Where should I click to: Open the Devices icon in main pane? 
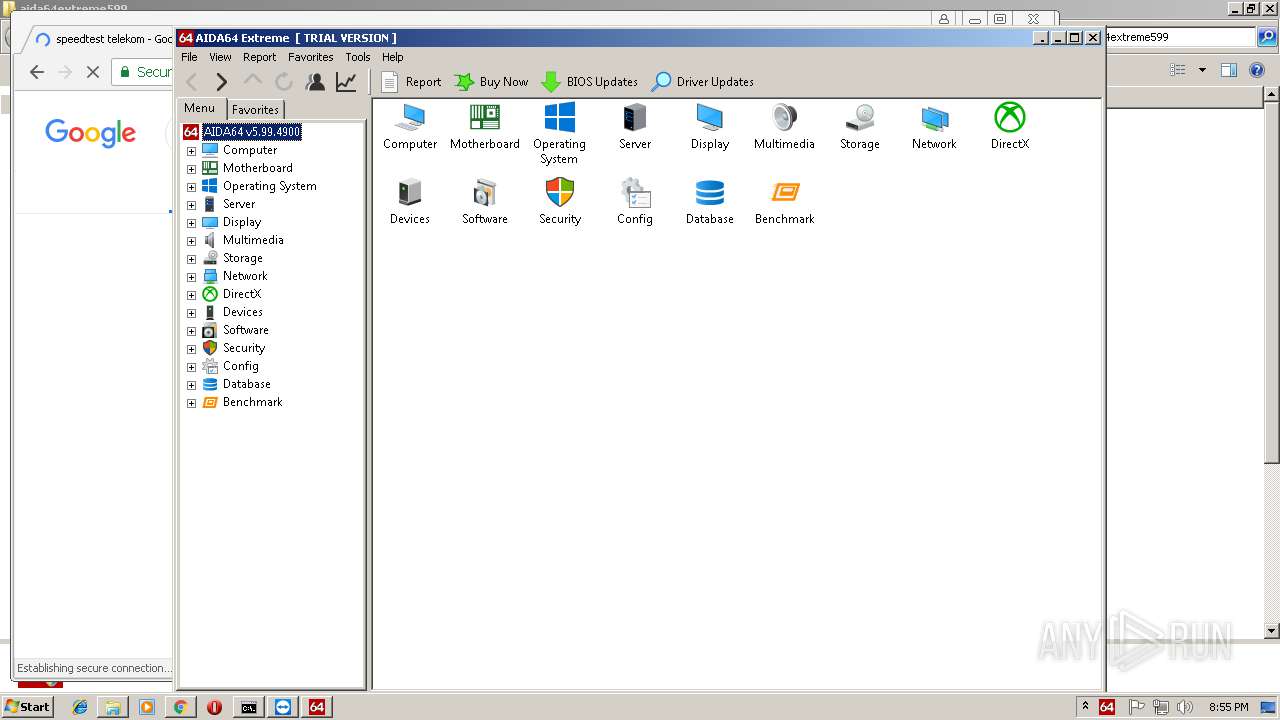click(x=410, y=192)
